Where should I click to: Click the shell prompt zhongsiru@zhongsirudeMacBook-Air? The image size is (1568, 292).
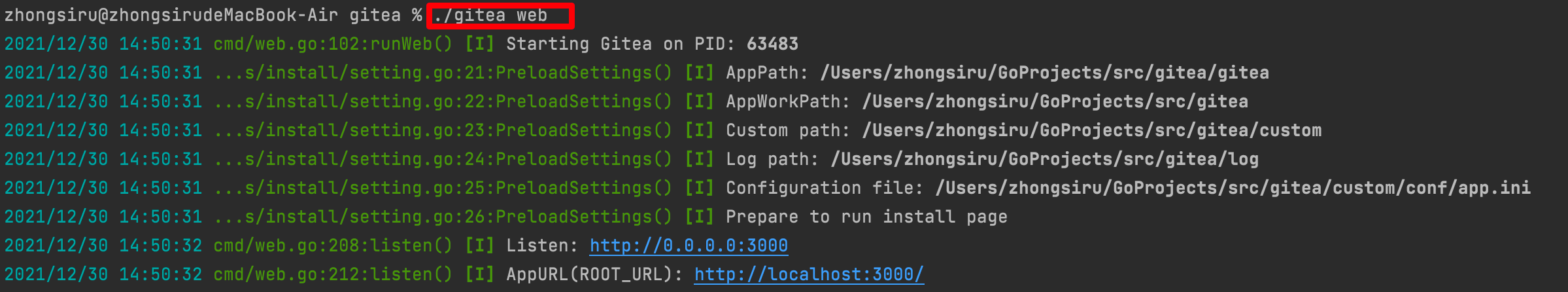[x=171, y=15]
